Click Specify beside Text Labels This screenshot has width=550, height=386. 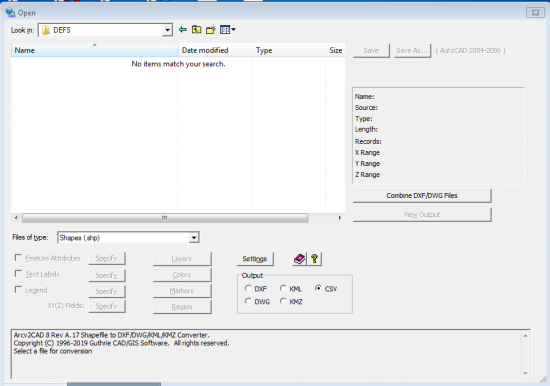coord(107,275)
